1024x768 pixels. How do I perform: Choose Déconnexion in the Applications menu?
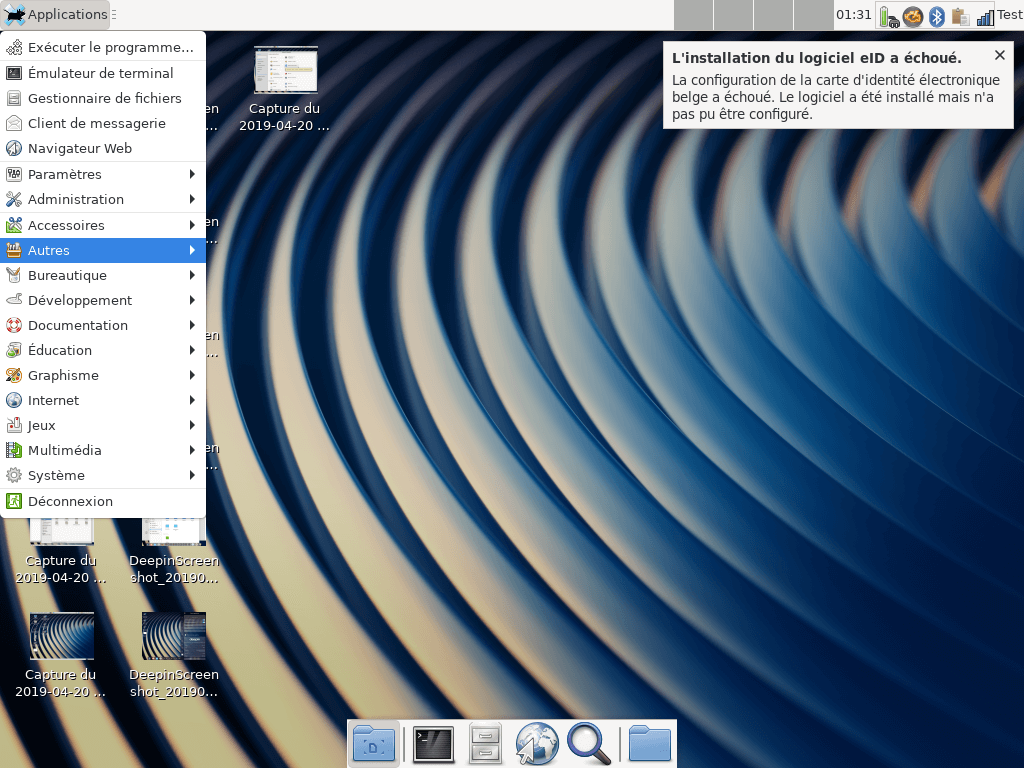pos(103,501)
